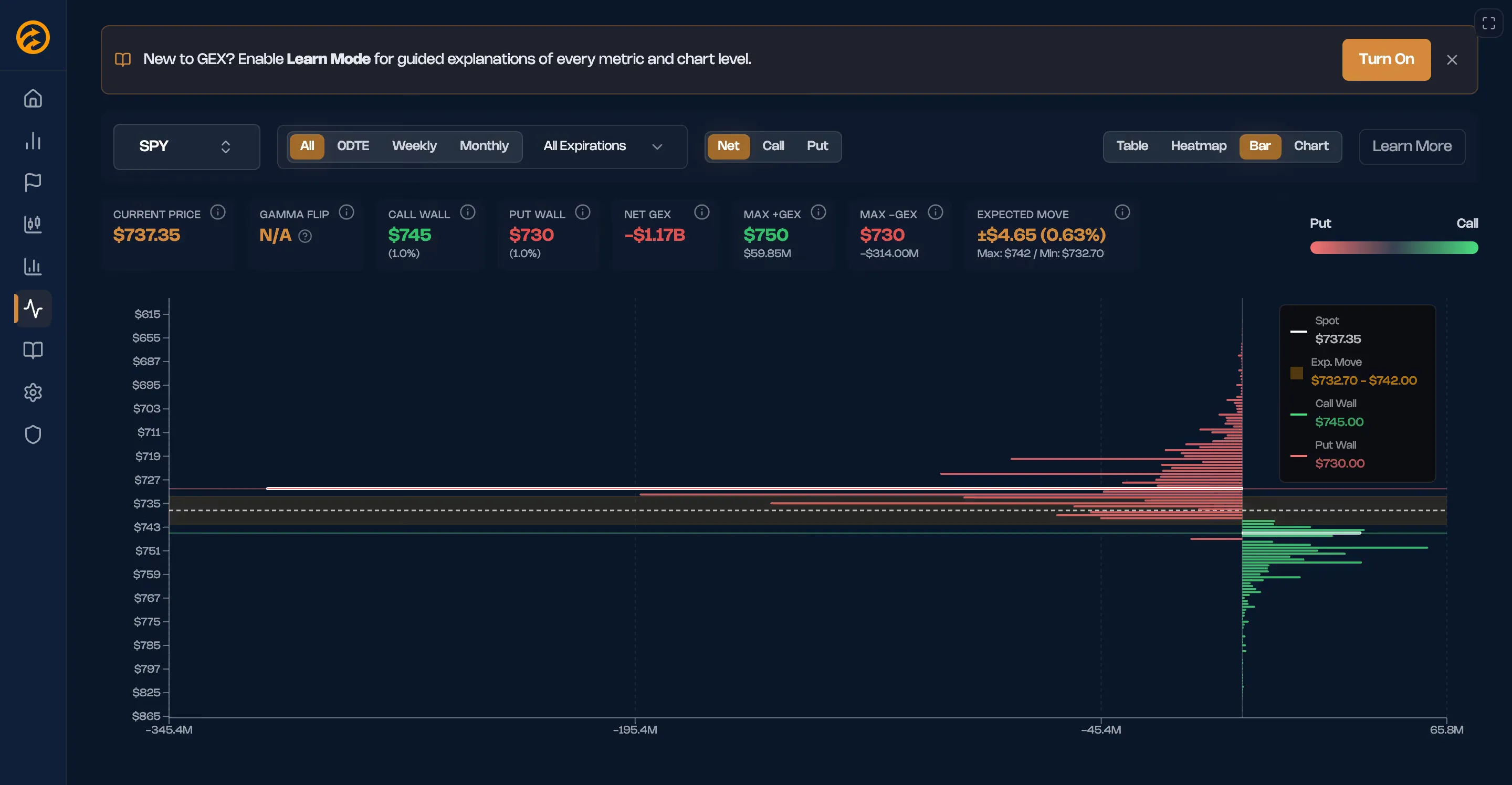The width and height of the screenshot is (1512, 785).
Task: Open the flag icon in sidebar
Action: click(33, 183)
